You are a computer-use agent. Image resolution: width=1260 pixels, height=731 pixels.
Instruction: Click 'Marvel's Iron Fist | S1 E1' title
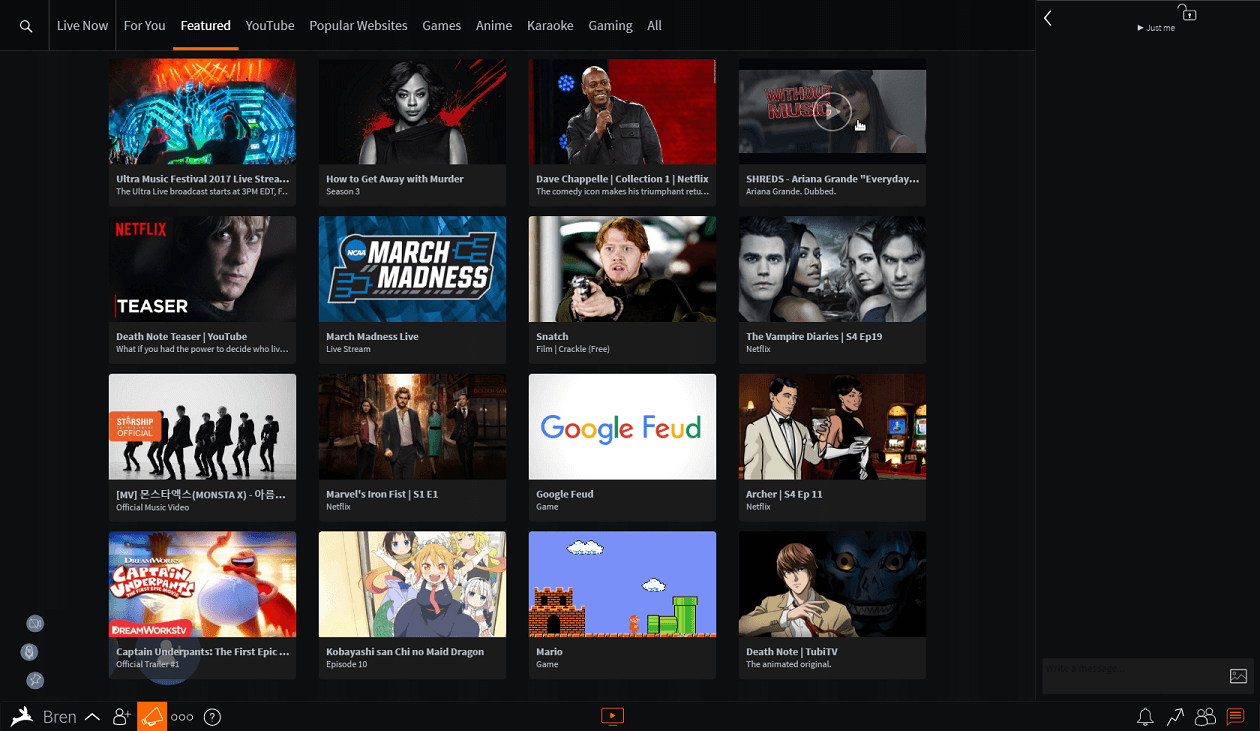click(382, 495)
